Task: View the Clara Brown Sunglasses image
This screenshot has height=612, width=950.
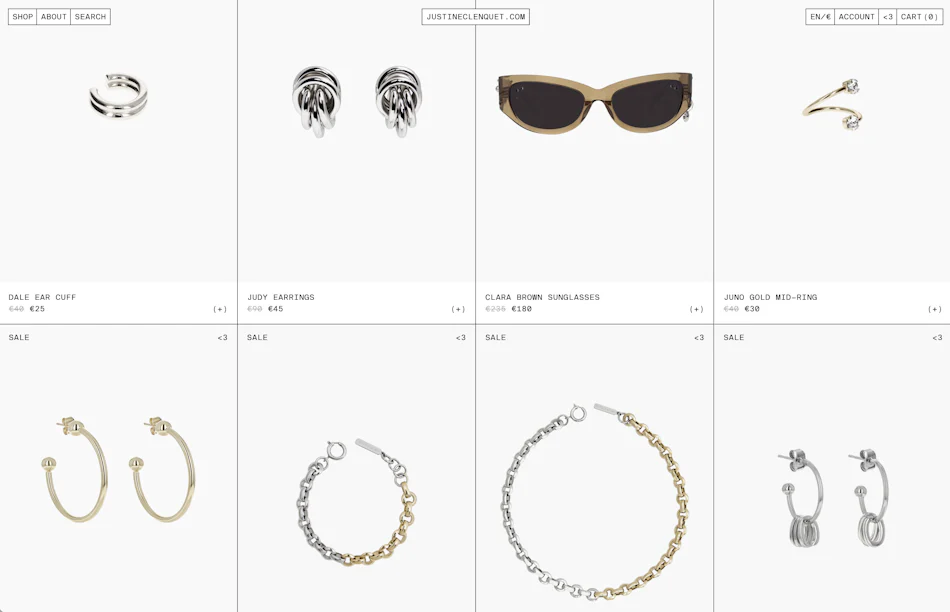Action: 594,104
